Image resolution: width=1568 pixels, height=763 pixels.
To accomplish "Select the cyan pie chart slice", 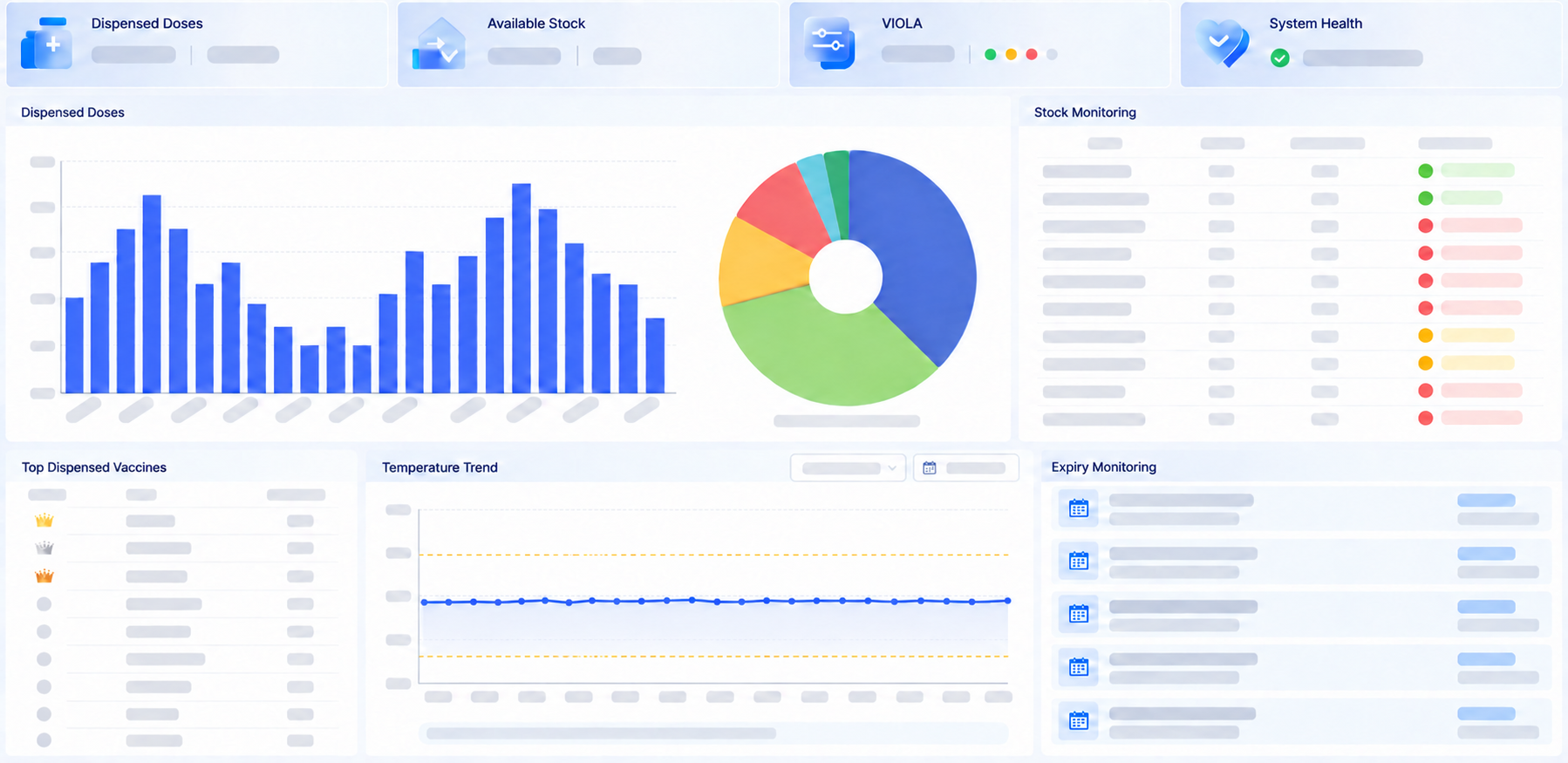I will (x=820, y=192).
